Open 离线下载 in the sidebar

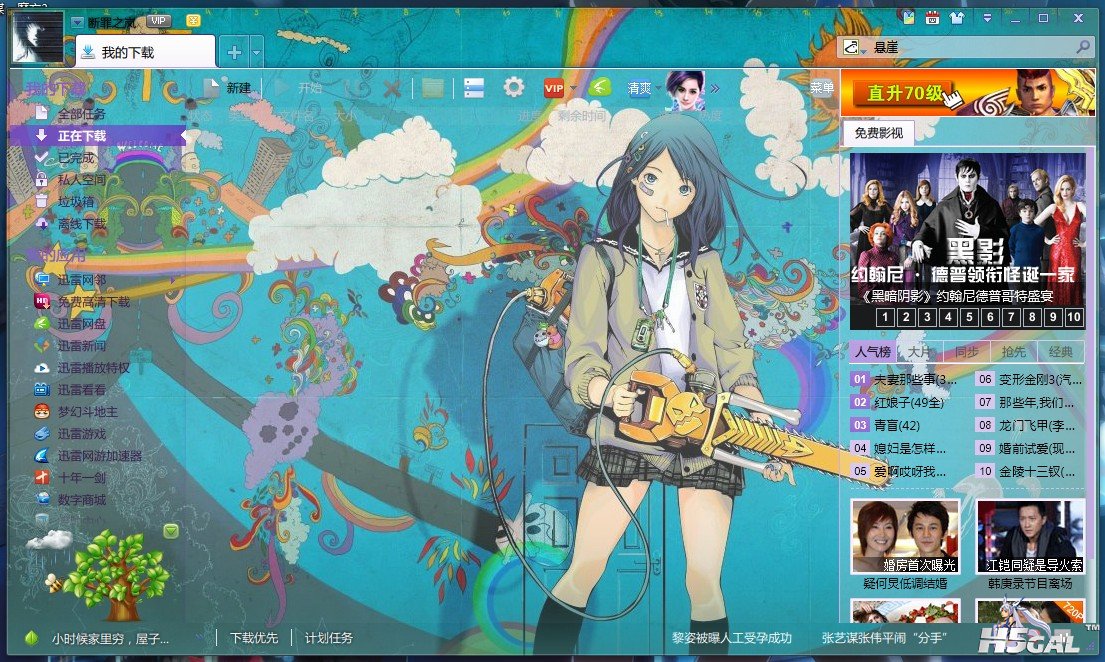81,223
